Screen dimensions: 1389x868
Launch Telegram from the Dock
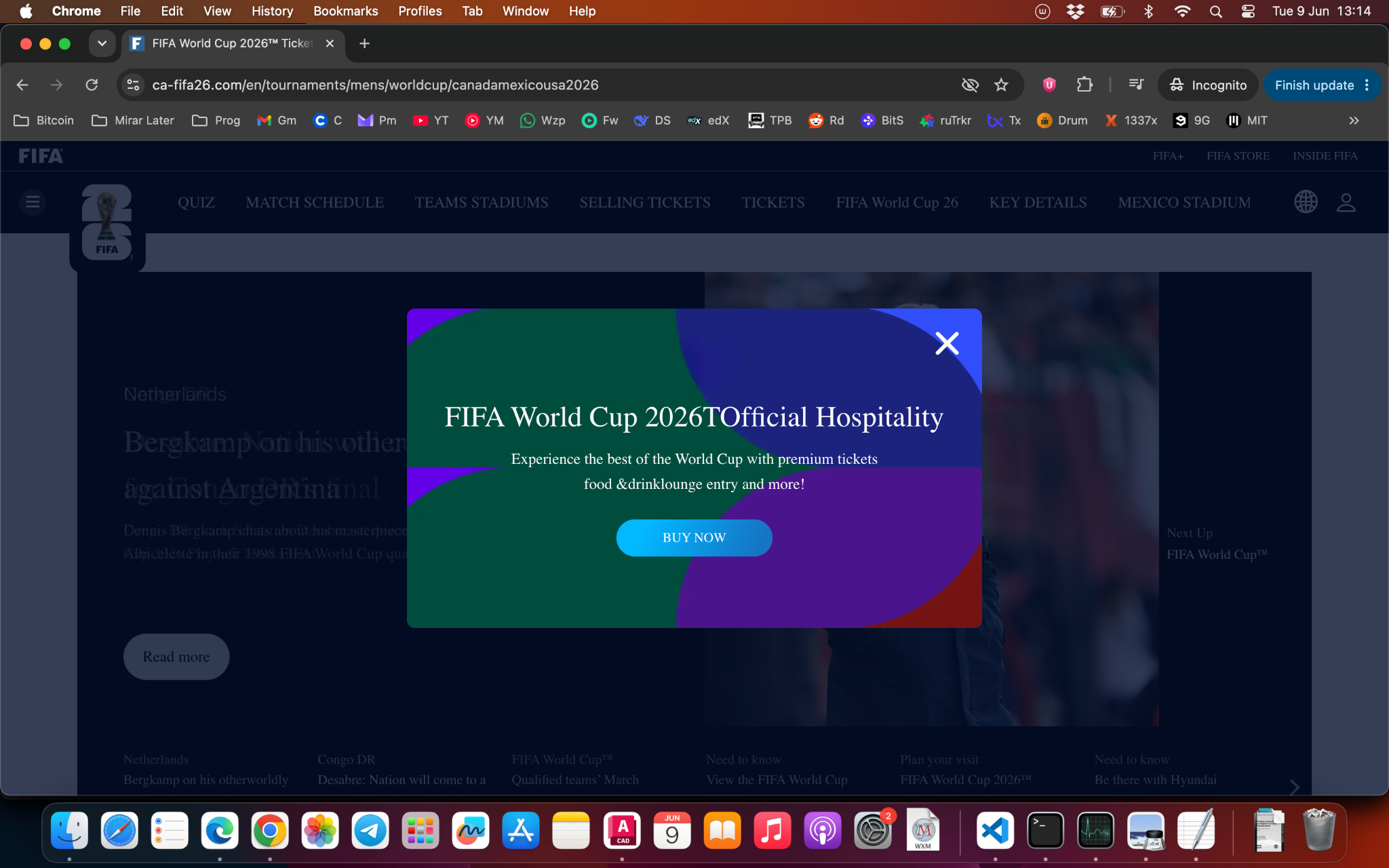tap(370, 830)
